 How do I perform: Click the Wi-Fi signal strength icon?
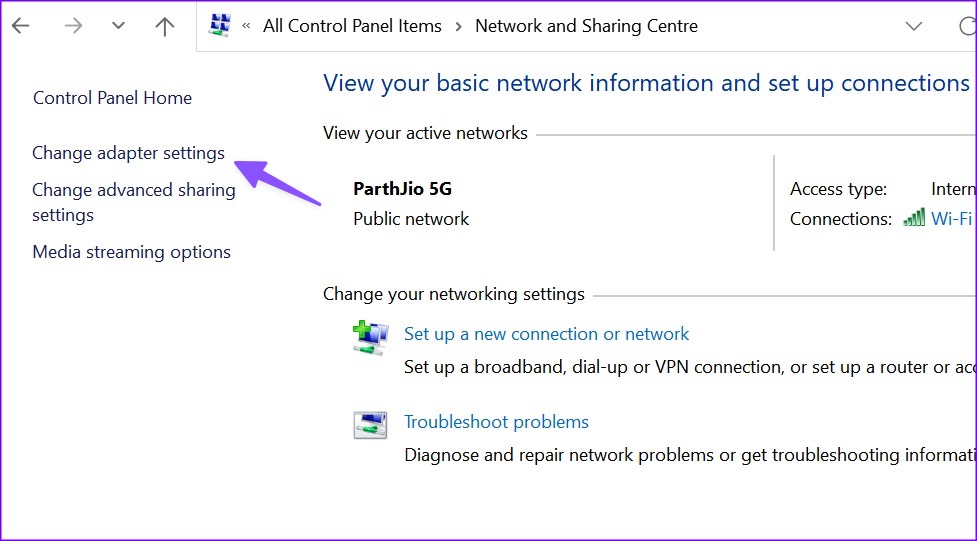[914, 218]
